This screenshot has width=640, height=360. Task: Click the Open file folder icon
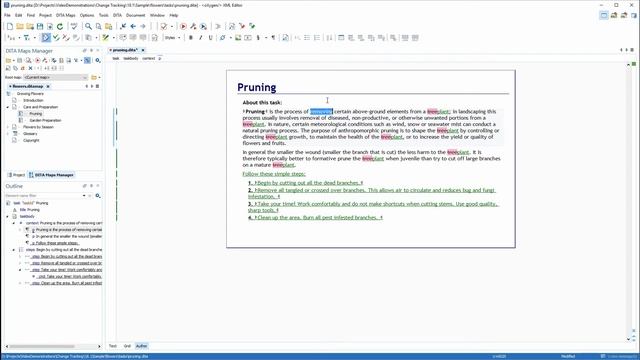click(20, 26)
